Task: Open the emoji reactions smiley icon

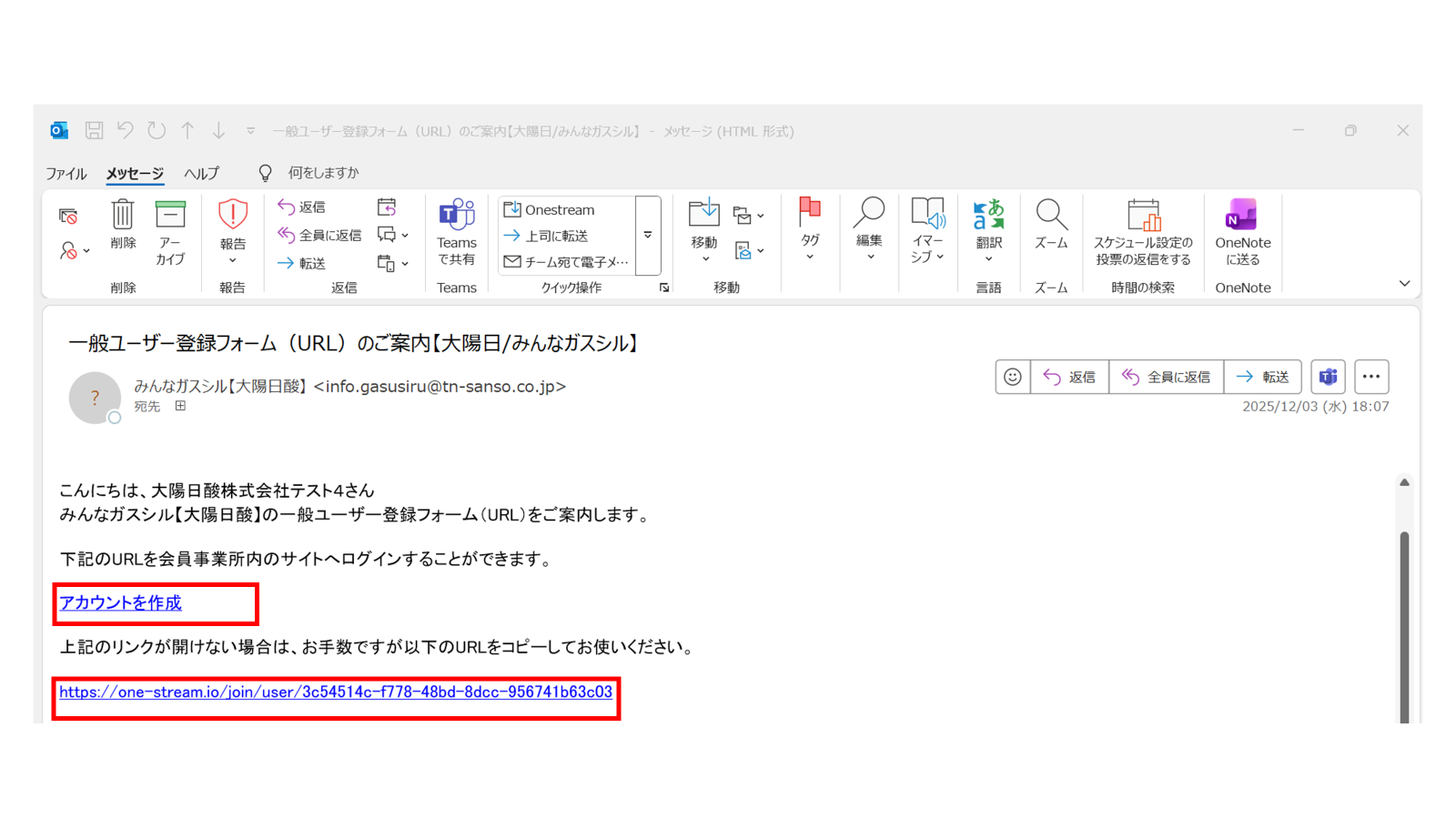Action: click(x=1012, y=377)
